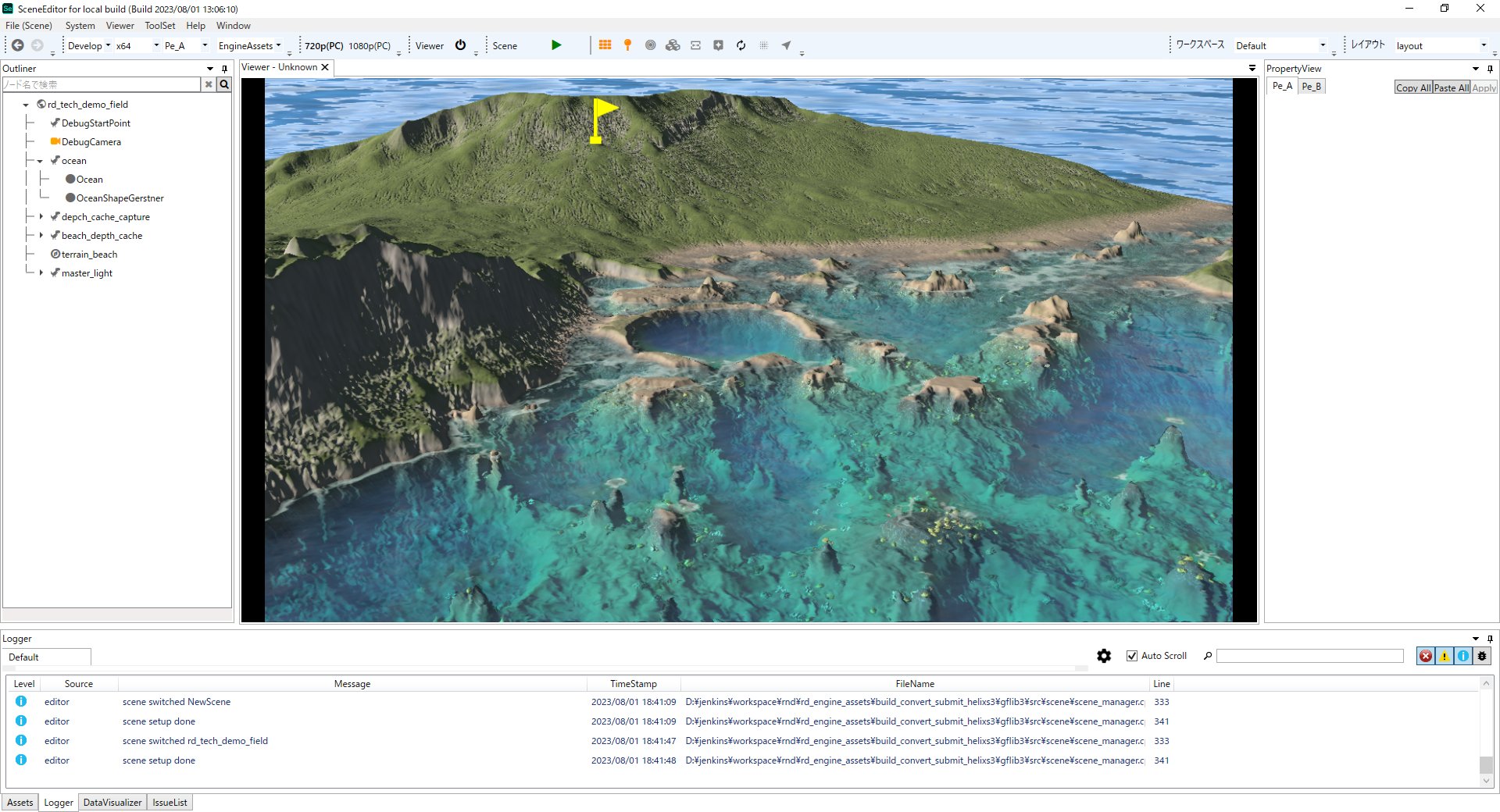Open the Develop configuration dropdown
This screenshot has height=812, width=1500.
(89, 46)
